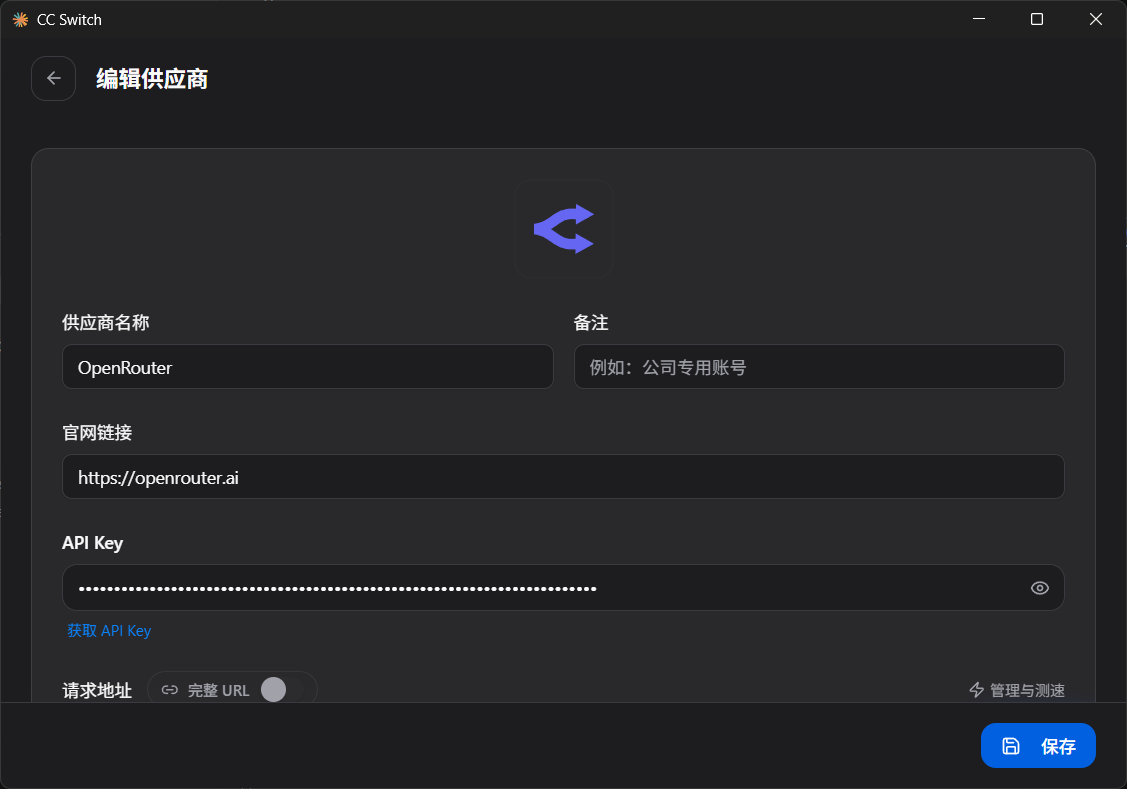Click the OpenRouter provider logo icon

point(564,229)
